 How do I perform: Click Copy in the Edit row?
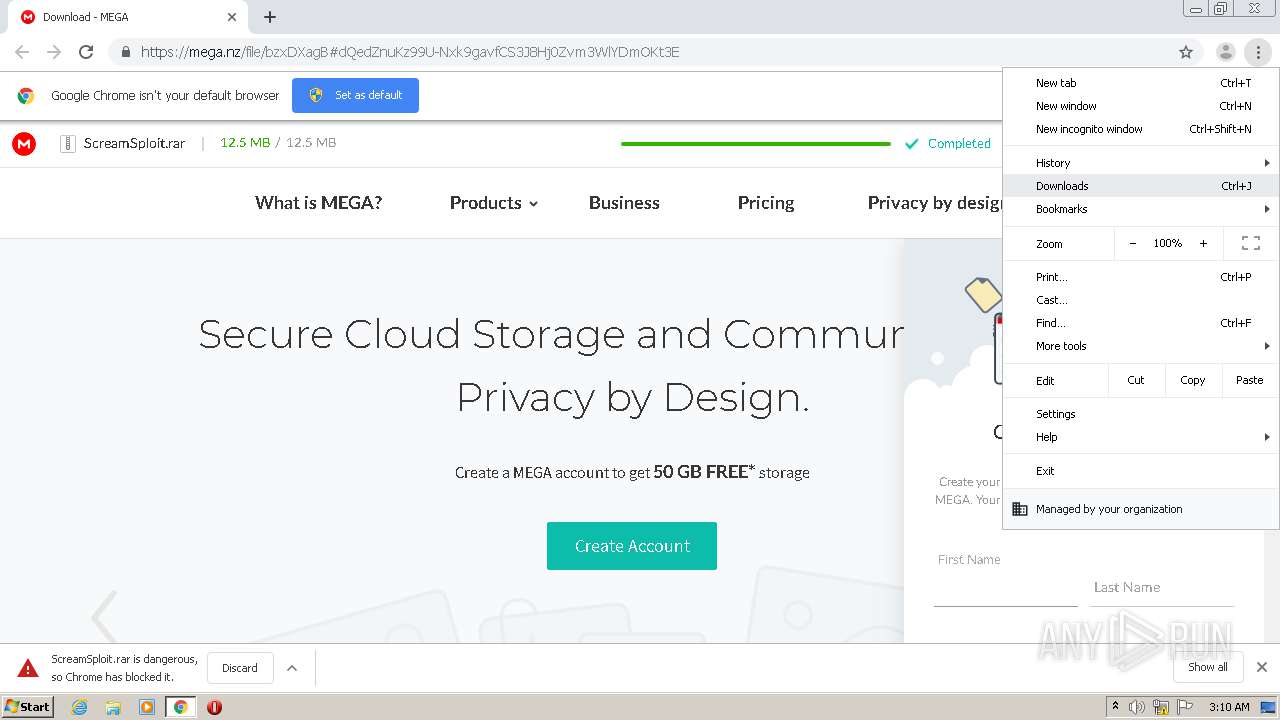pos(1192,380)
